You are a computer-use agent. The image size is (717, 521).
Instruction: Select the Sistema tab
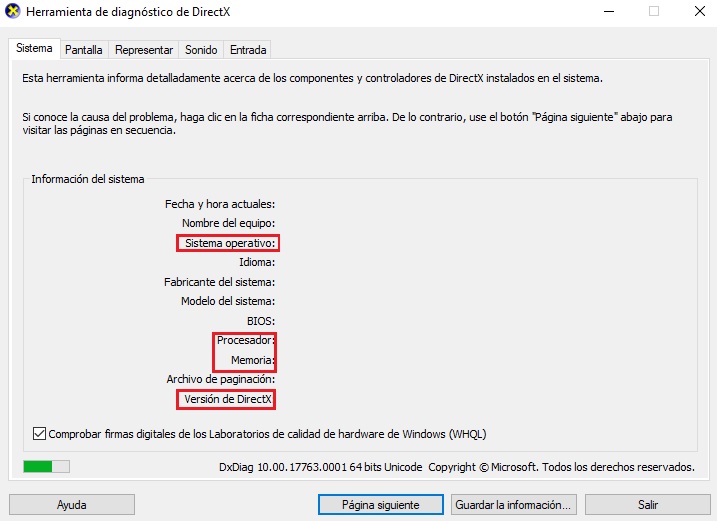(x=34, y=48)
